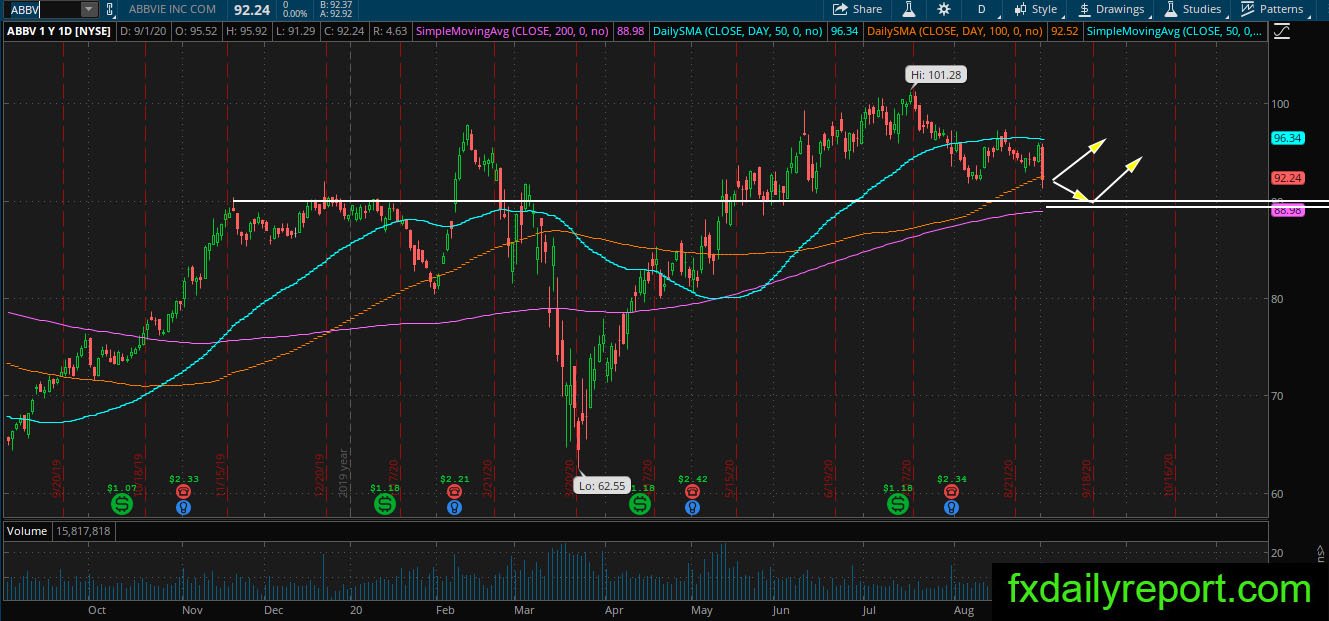
Task: Click the chart mode icon below Patterns
Action: coord(1283,32)
